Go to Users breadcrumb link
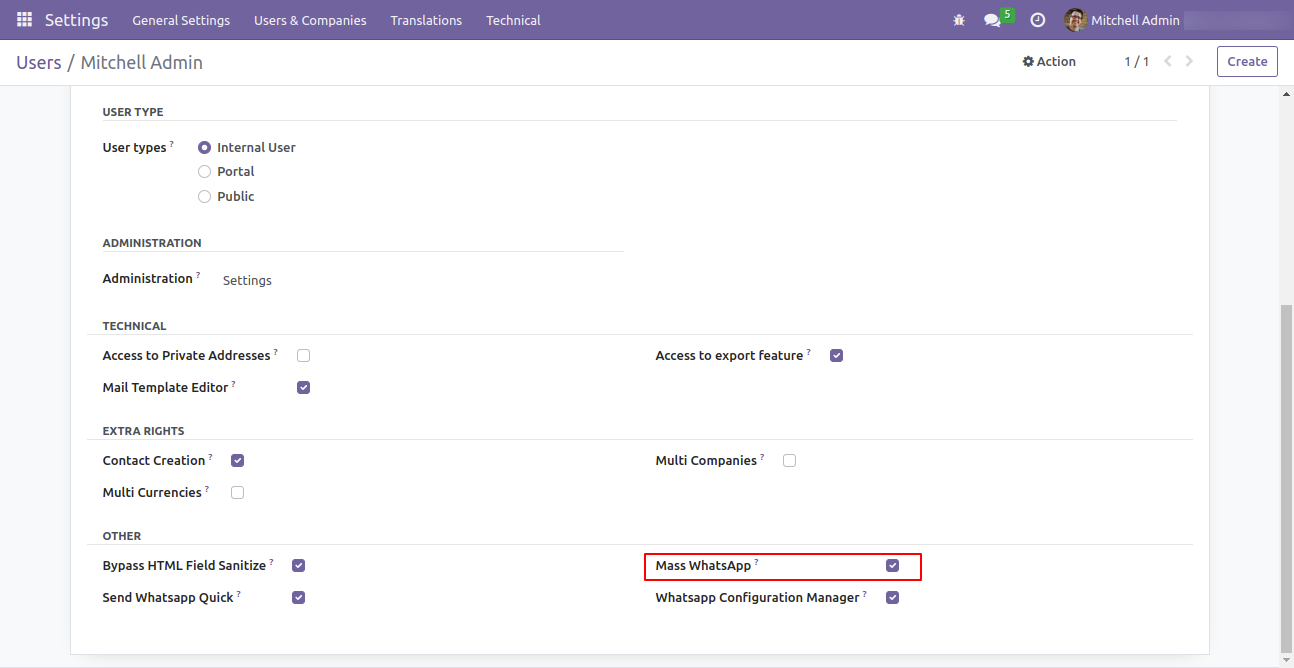This screenshot has width=1294, height=668. (39, 62)
